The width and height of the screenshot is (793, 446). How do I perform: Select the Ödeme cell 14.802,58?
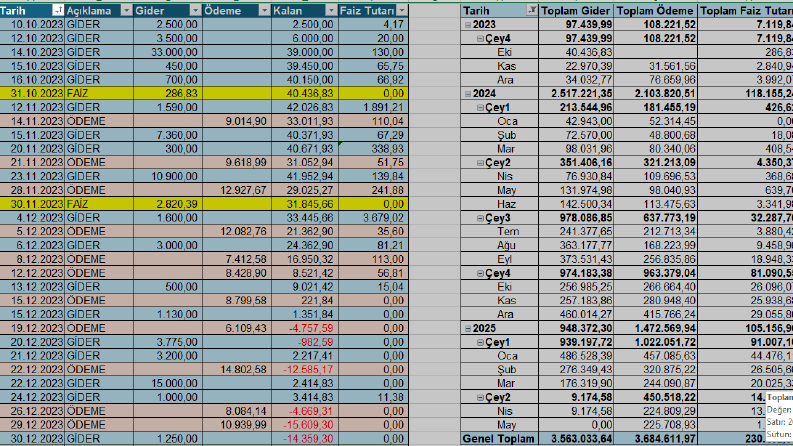pos(237,370)
